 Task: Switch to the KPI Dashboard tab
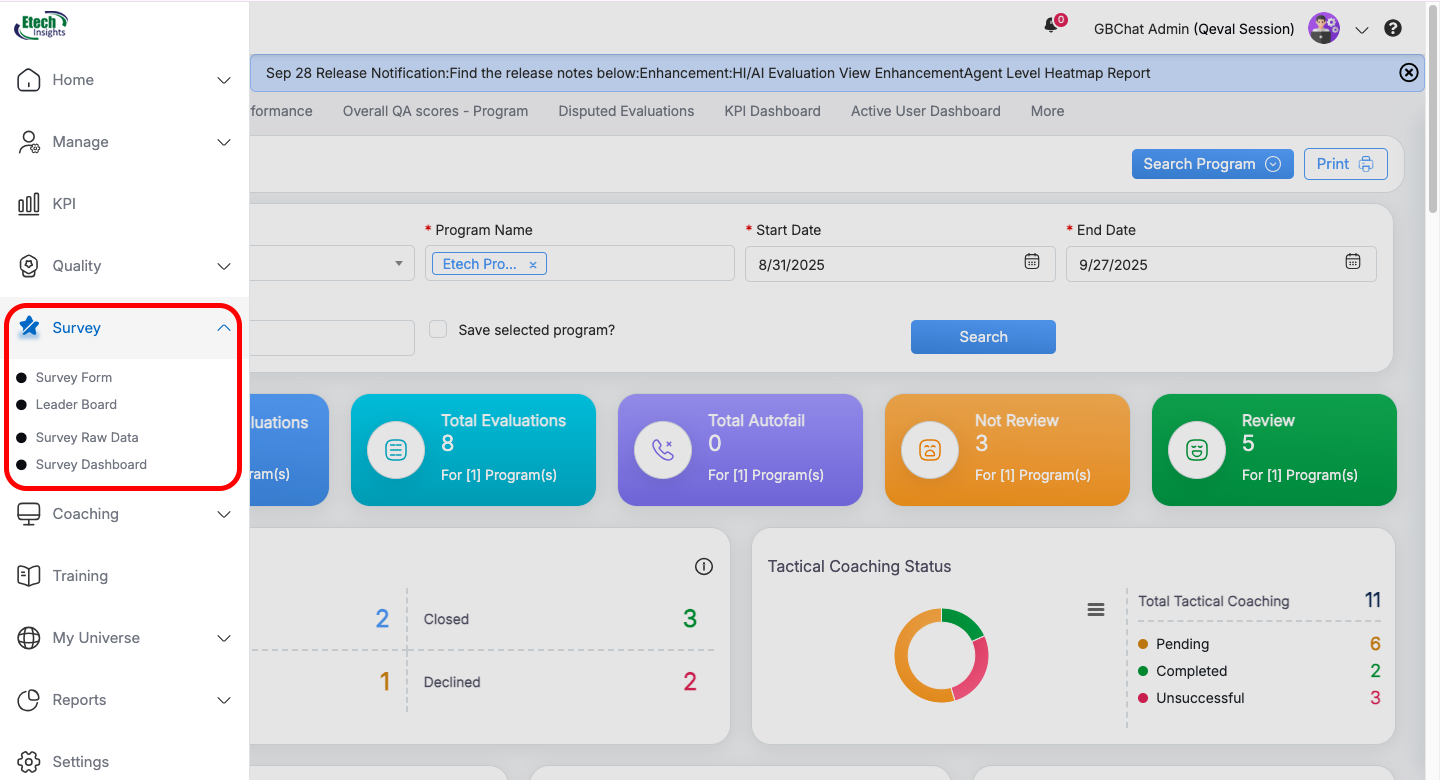[772, 111]
